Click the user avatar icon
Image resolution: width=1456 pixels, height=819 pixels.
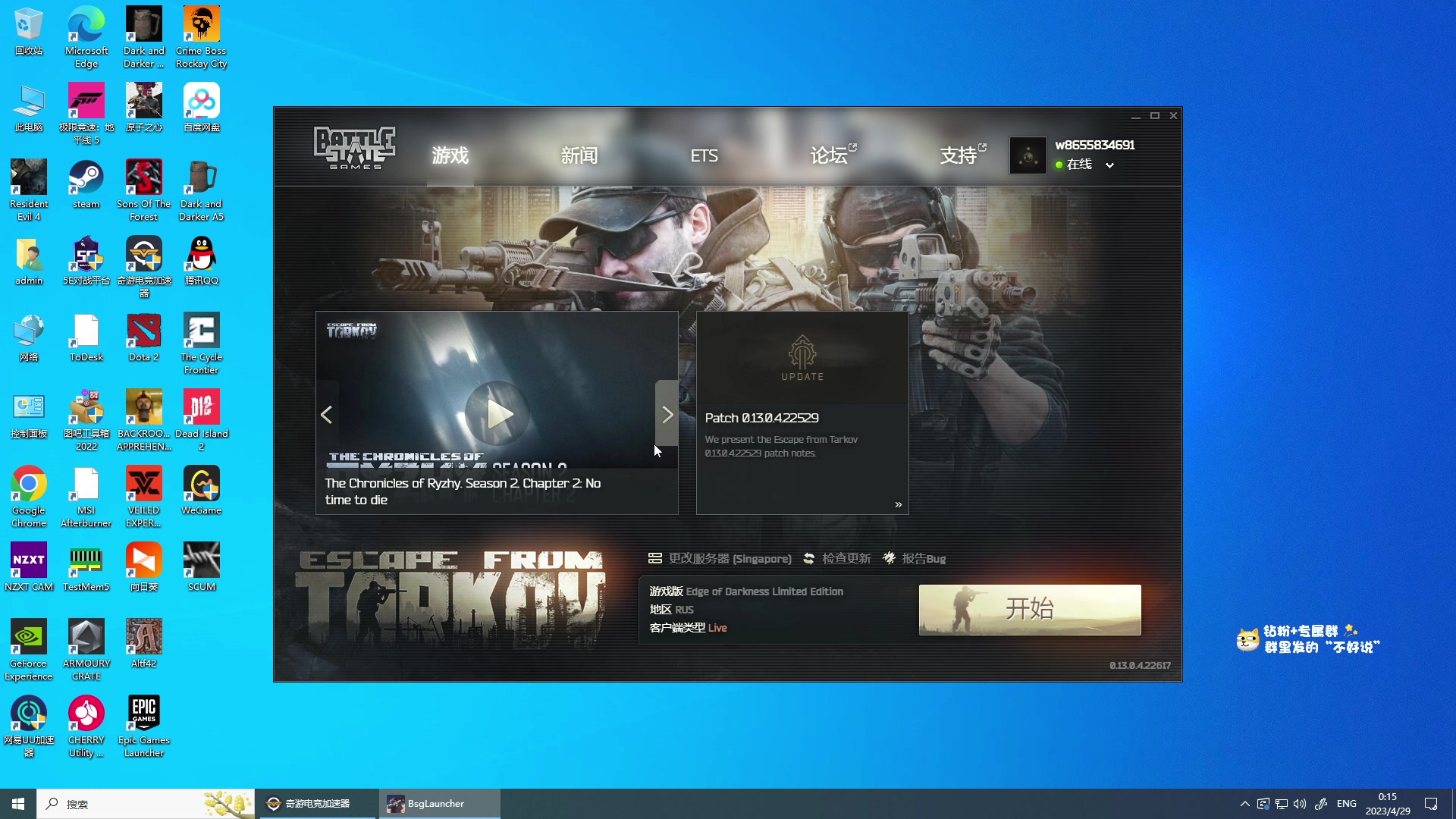tap(1028, 155)
